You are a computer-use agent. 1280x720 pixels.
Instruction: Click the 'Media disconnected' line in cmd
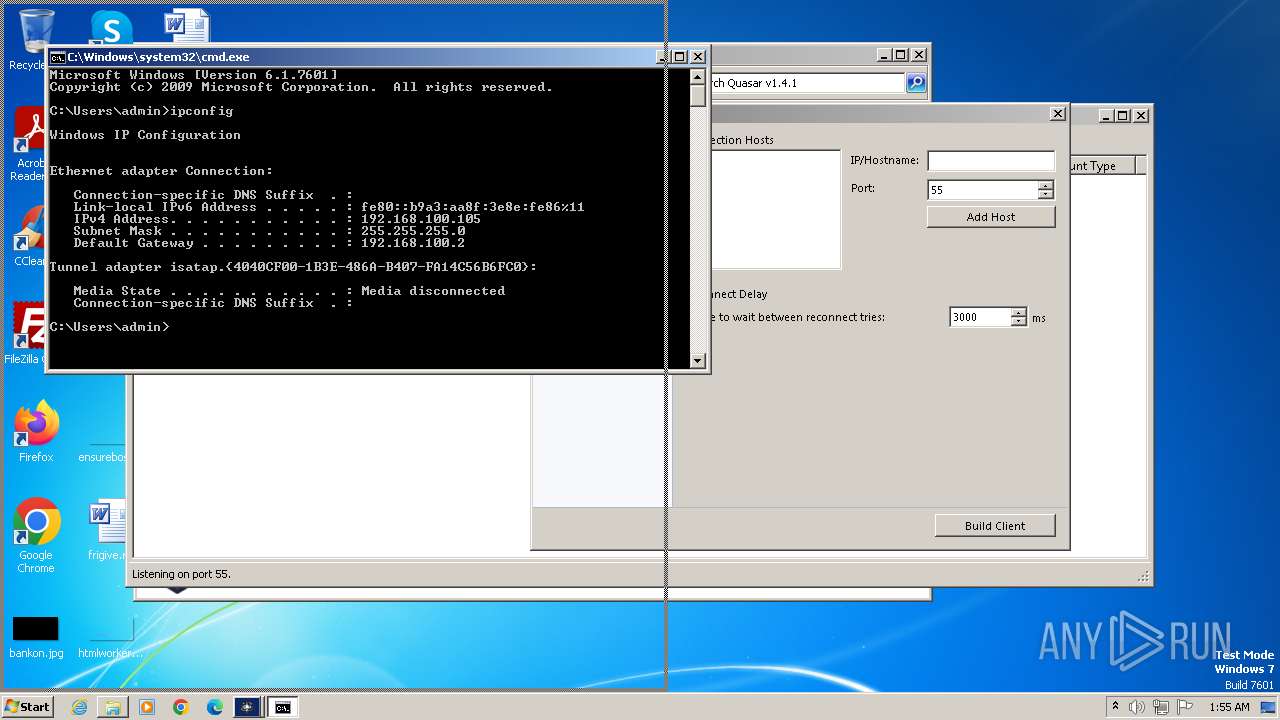(x=289, y=291)
